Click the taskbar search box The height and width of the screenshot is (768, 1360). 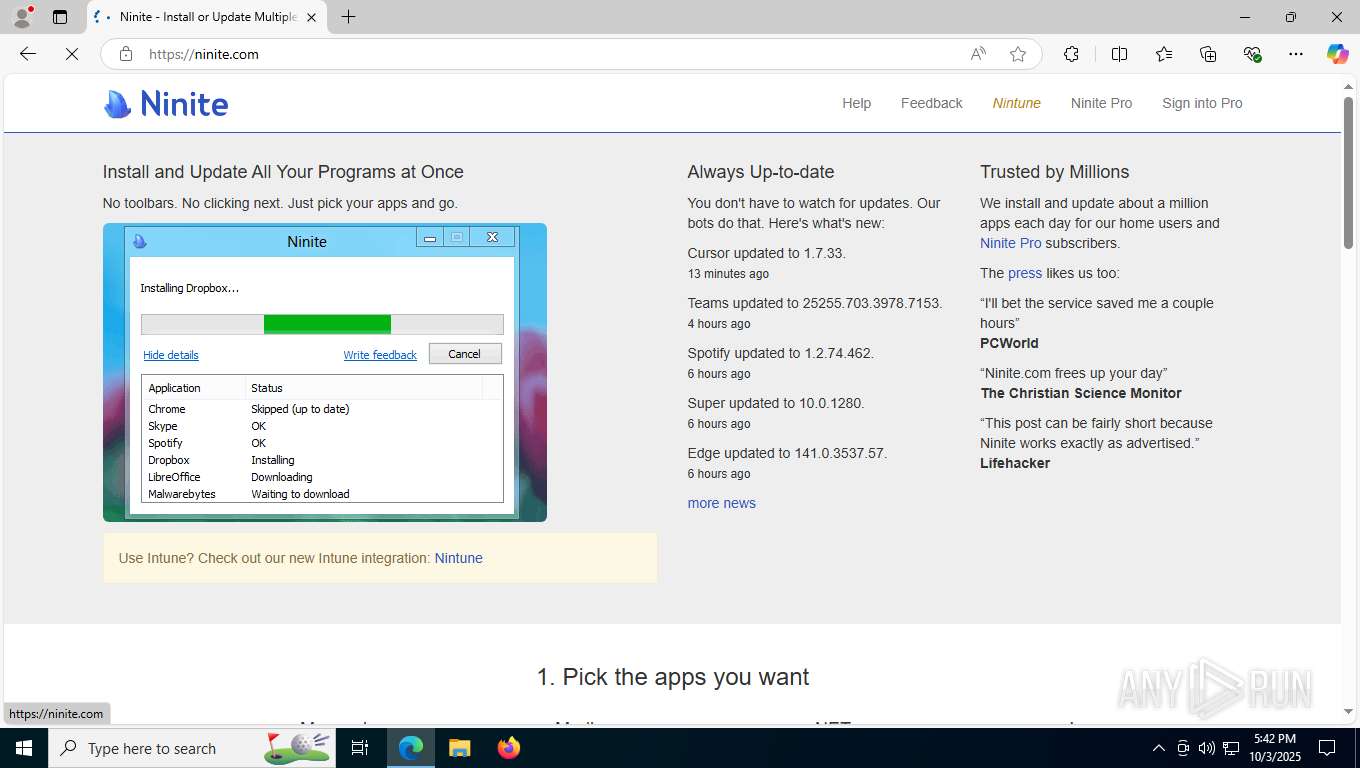pyautogui.click(x=193, y=748)
